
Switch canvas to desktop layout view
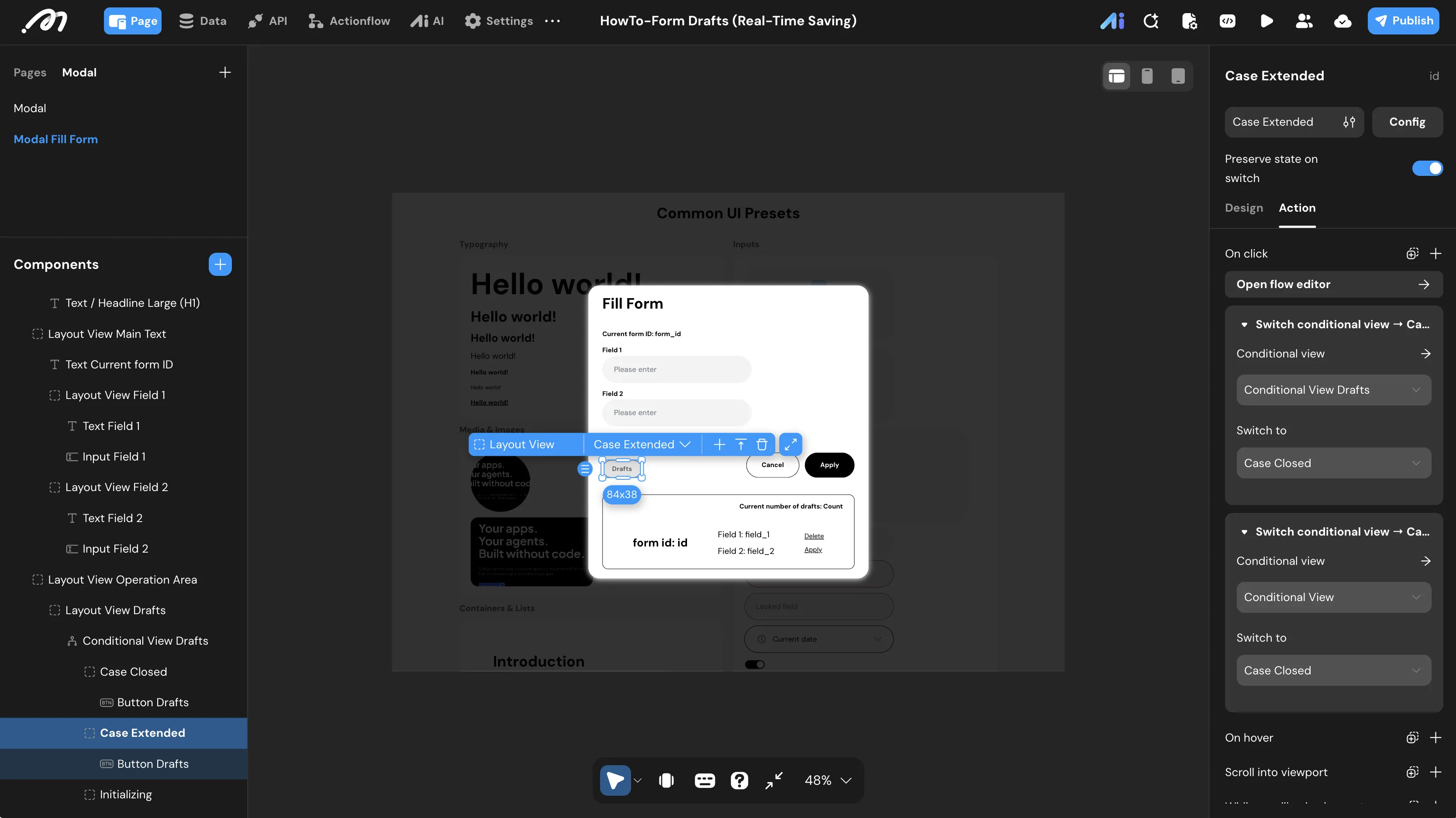(x=1116, y=76)
